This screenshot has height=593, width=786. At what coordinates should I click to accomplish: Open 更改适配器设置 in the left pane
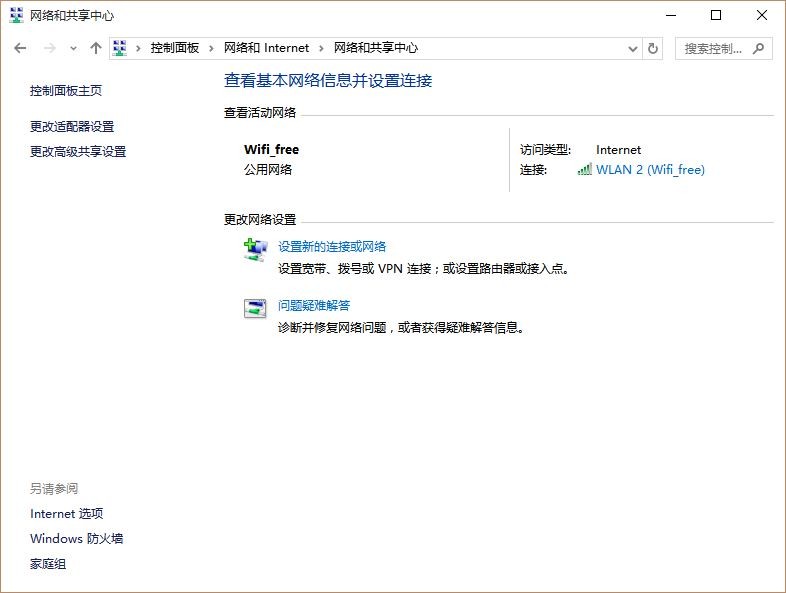tap(72, 126)
